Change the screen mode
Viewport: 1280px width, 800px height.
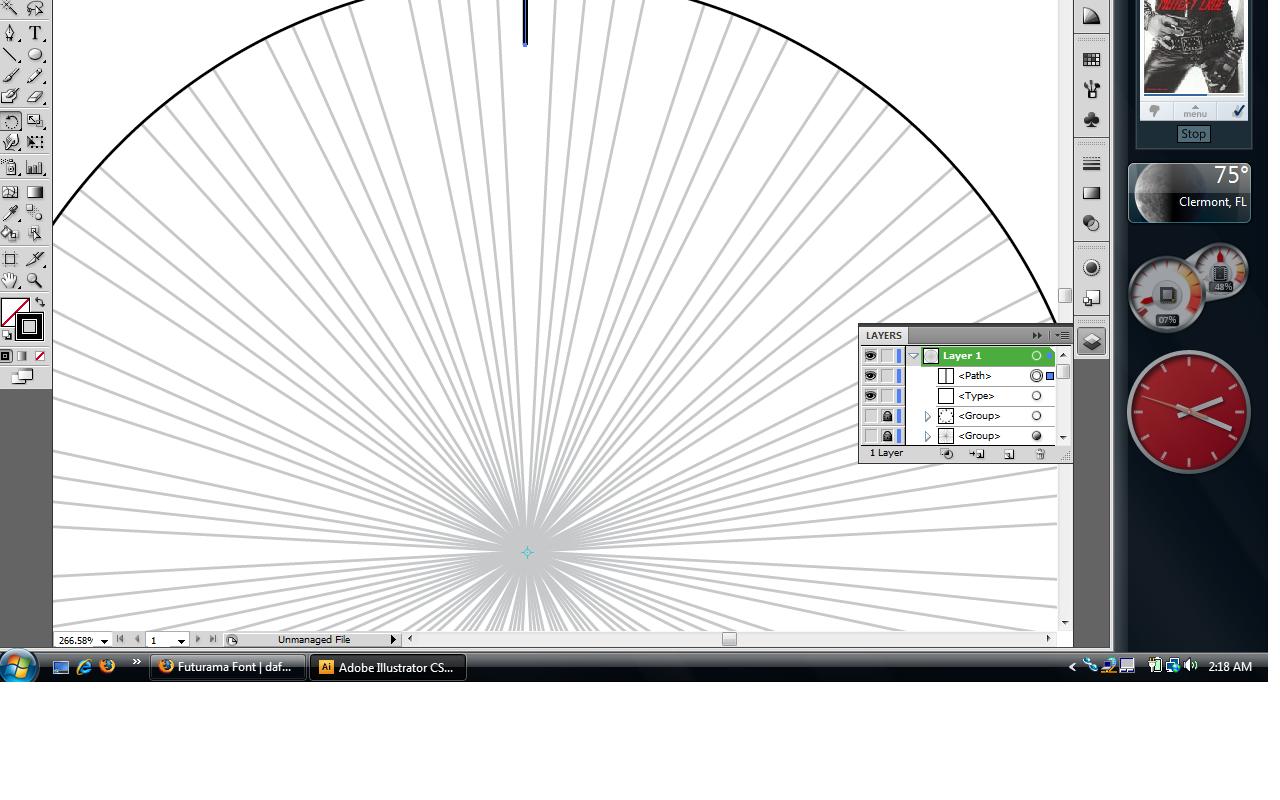pos(22,377)
